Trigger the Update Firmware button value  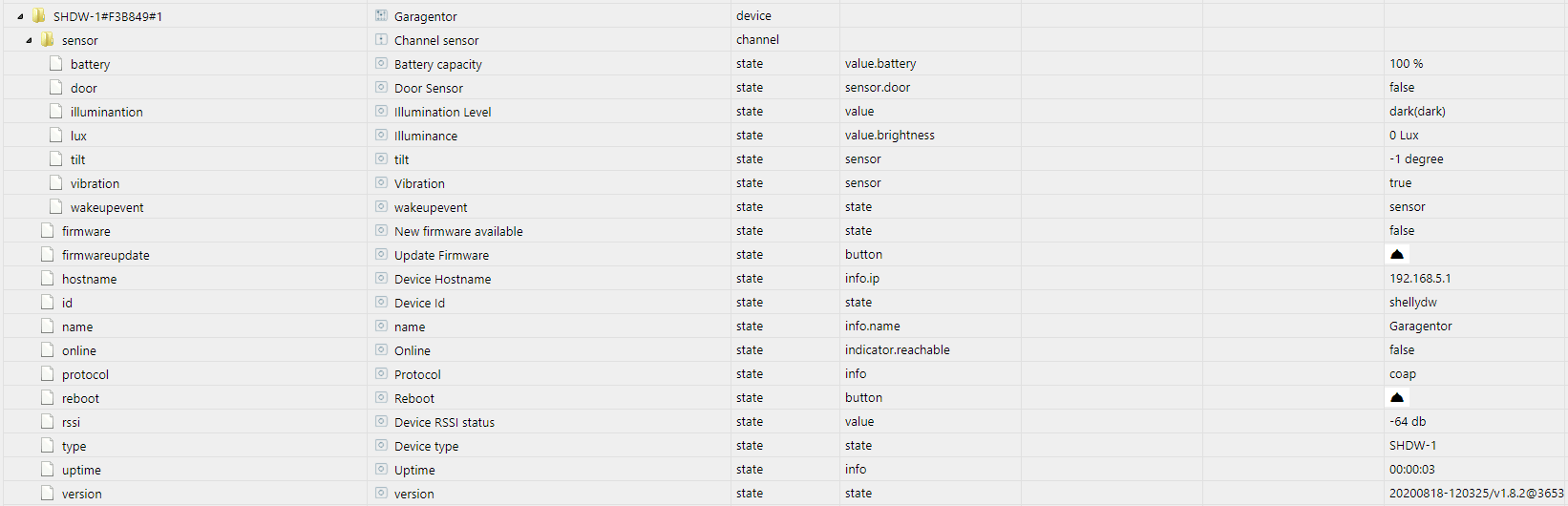point(1397,254)
